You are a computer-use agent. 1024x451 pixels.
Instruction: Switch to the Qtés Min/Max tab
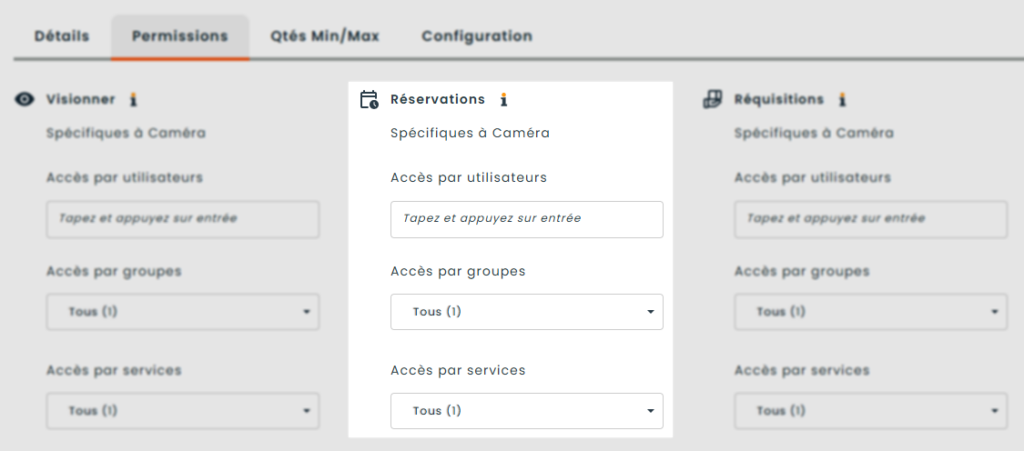pos(324,36)
